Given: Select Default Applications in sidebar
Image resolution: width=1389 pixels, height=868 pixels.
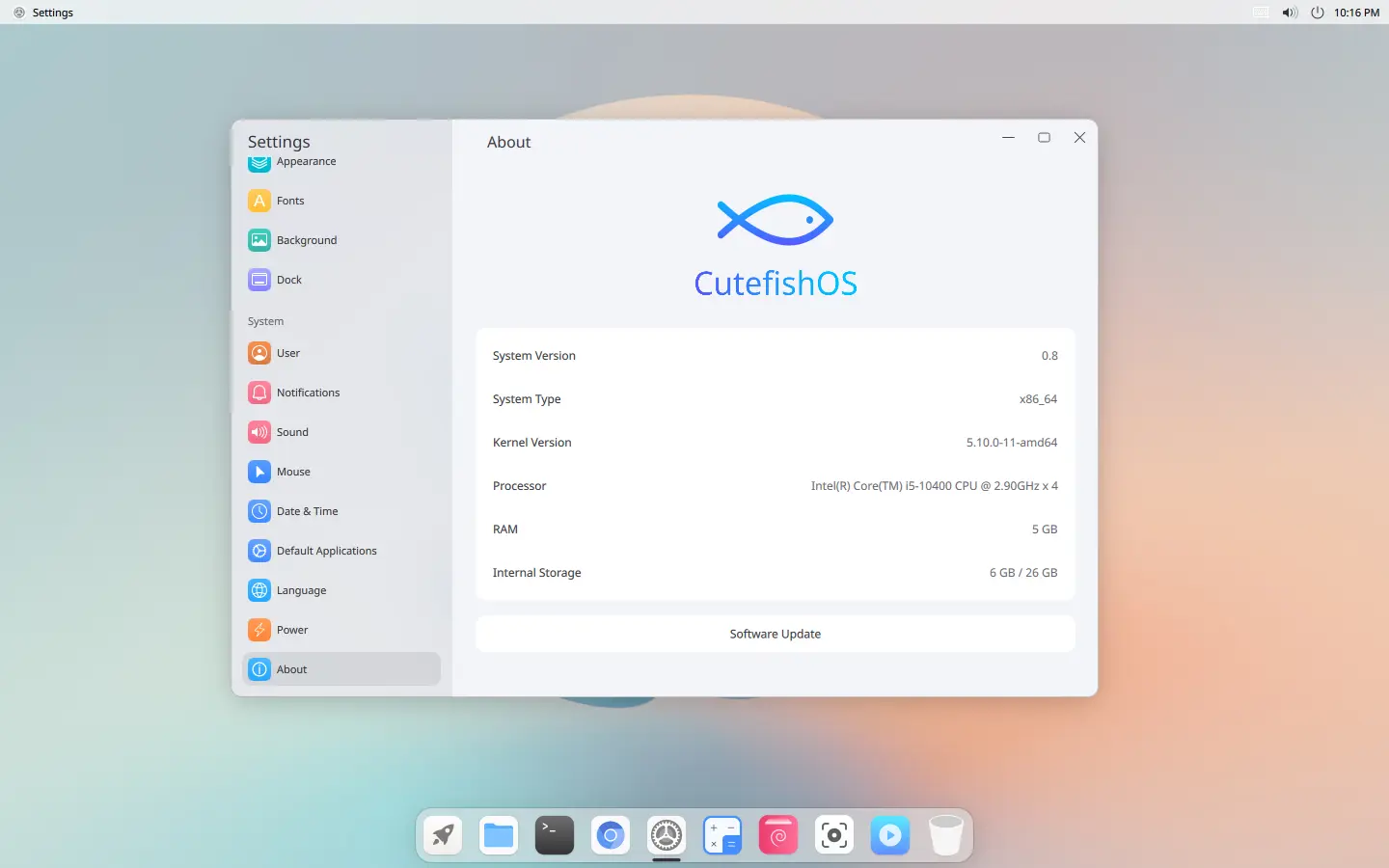Looking at the screenshot, I should (x=326, y=551).
